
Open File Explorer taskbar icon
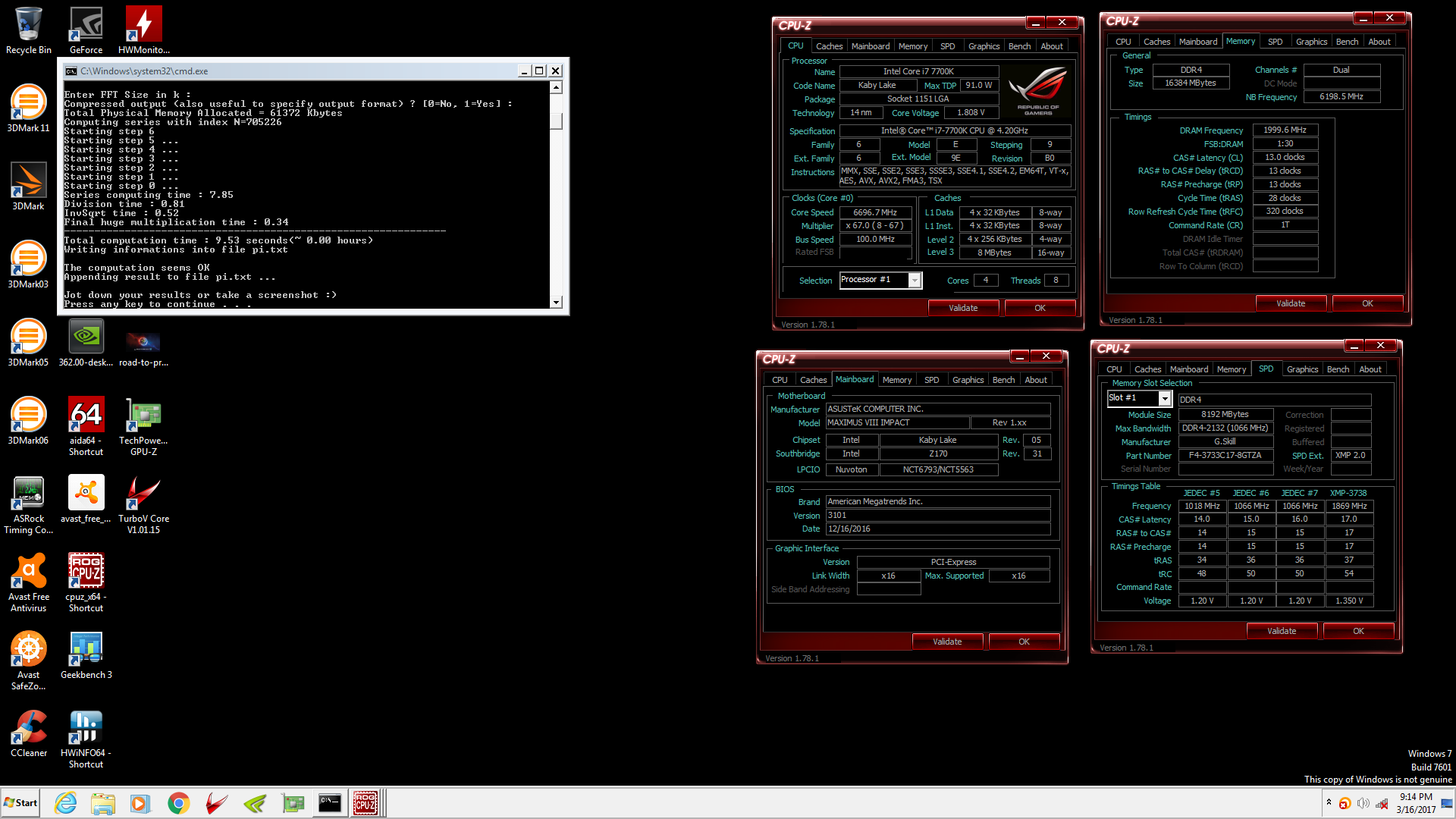103,803
